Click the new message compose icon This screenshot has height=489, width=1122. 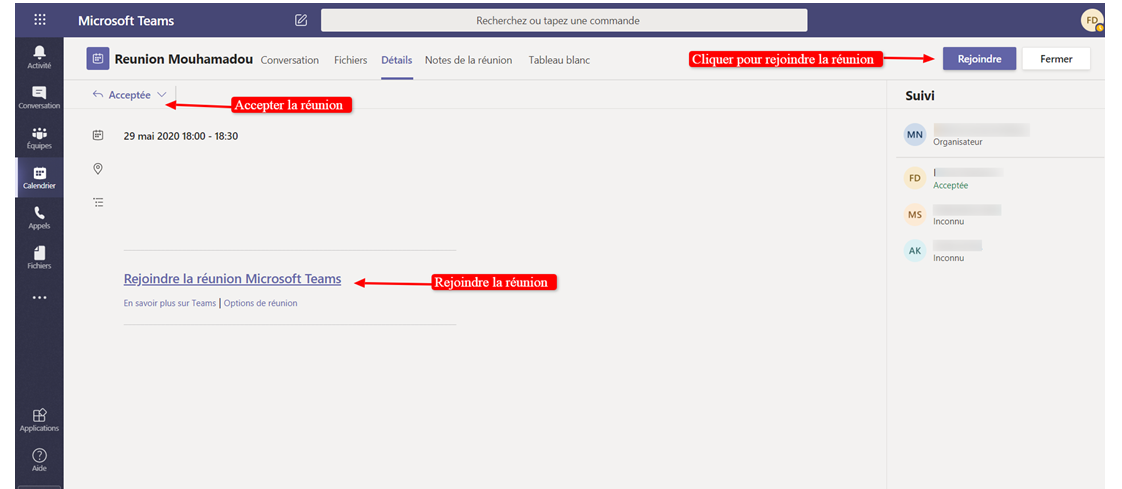pos(301,20)
